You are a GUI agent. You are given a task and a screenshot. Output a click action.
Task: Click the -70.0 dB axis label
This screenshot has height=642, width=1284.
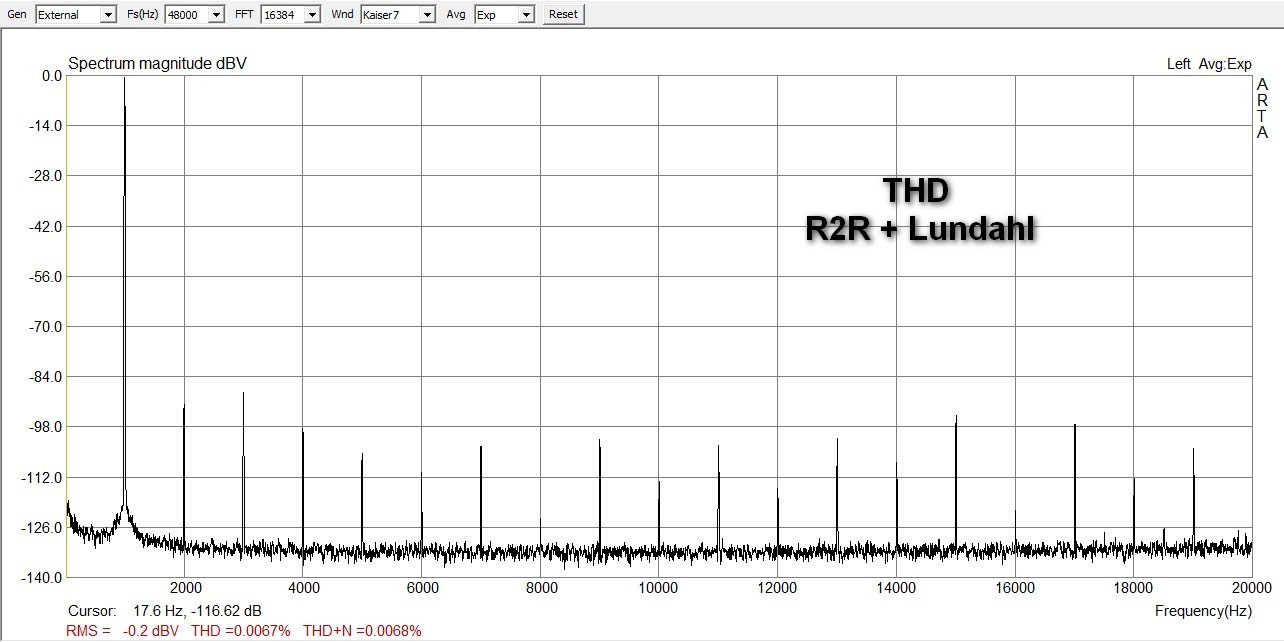click(x=45, y=326)
